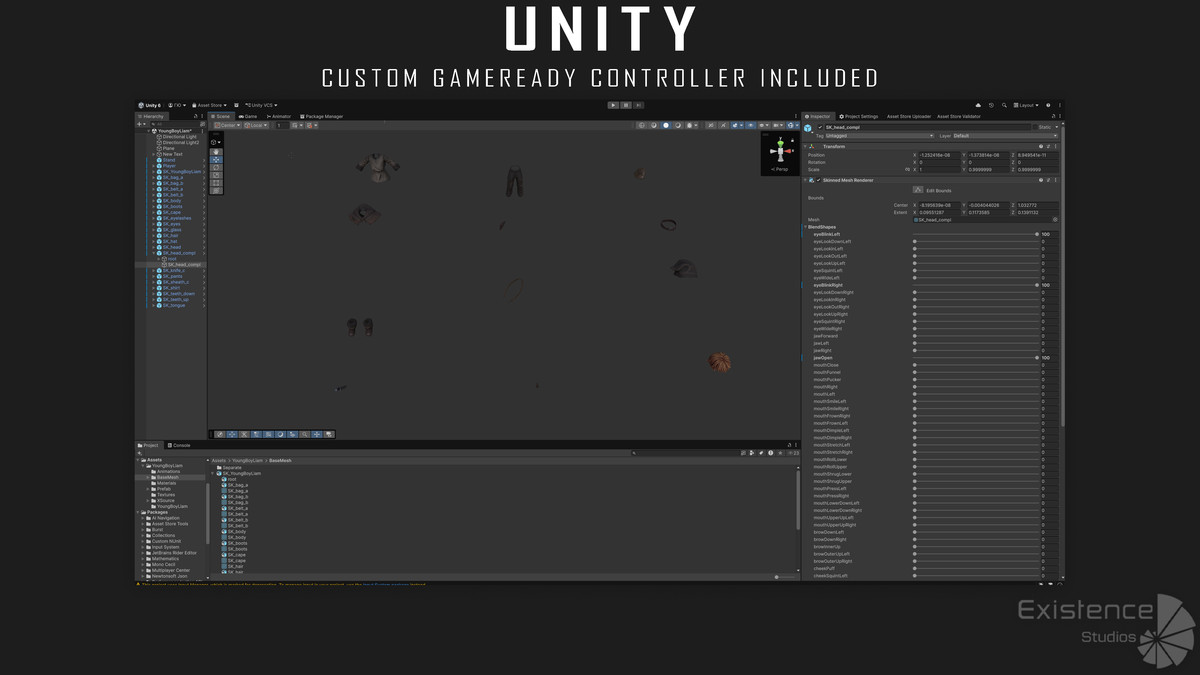
Task: Open the Local handle rotation dropdown
Action: (x=255, y=125)
